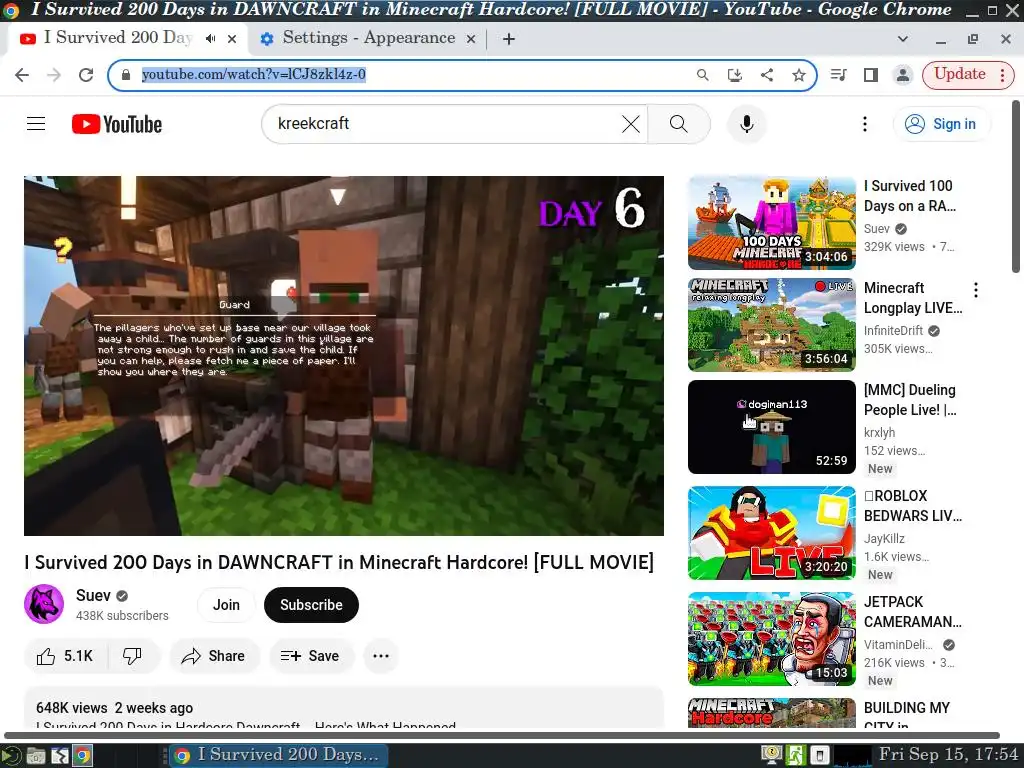Subscribe to Suev

point(312,605)
